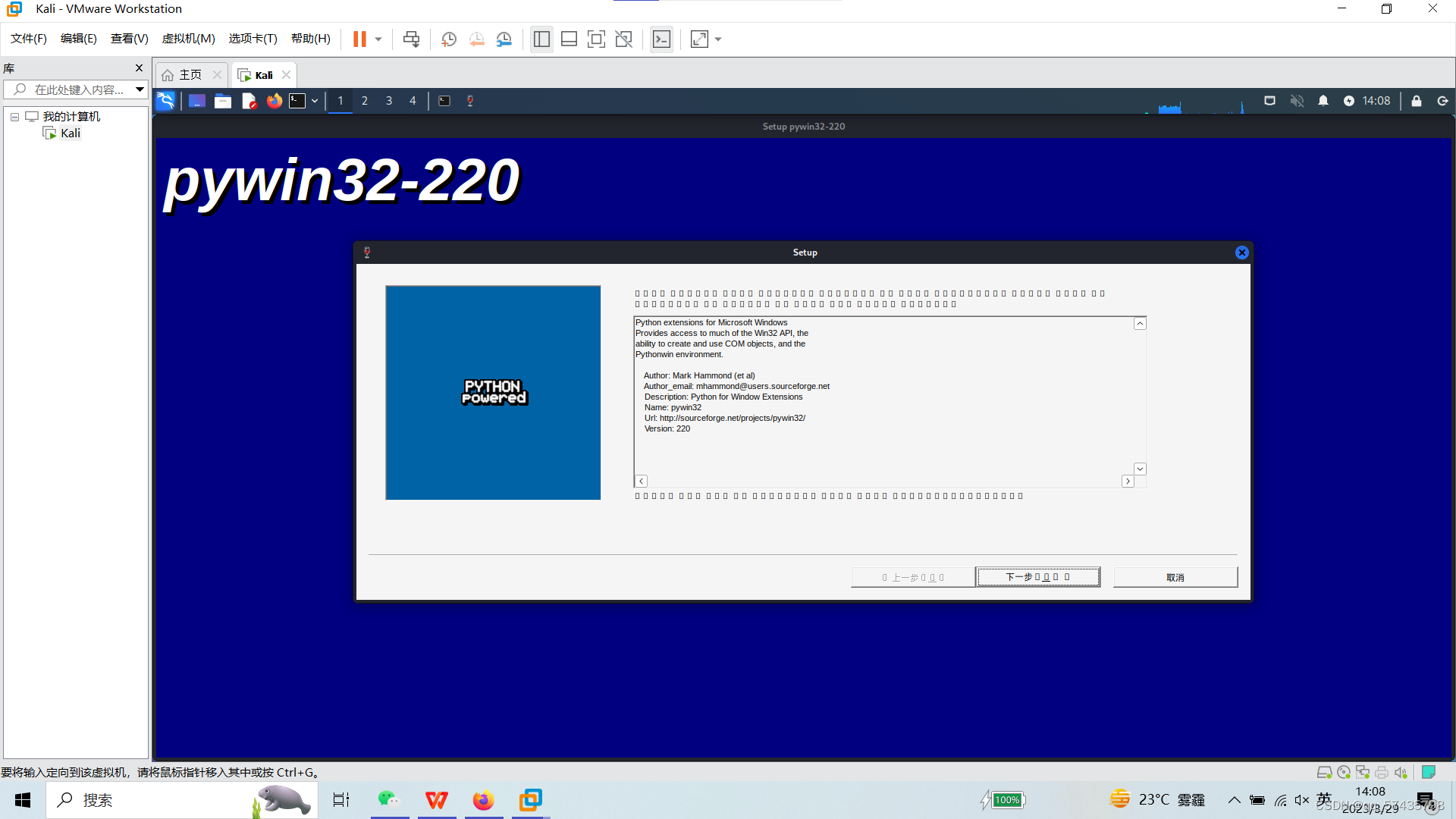Send Ctrl+Alt+Del to the virtual machine

(x=411, y=39)
